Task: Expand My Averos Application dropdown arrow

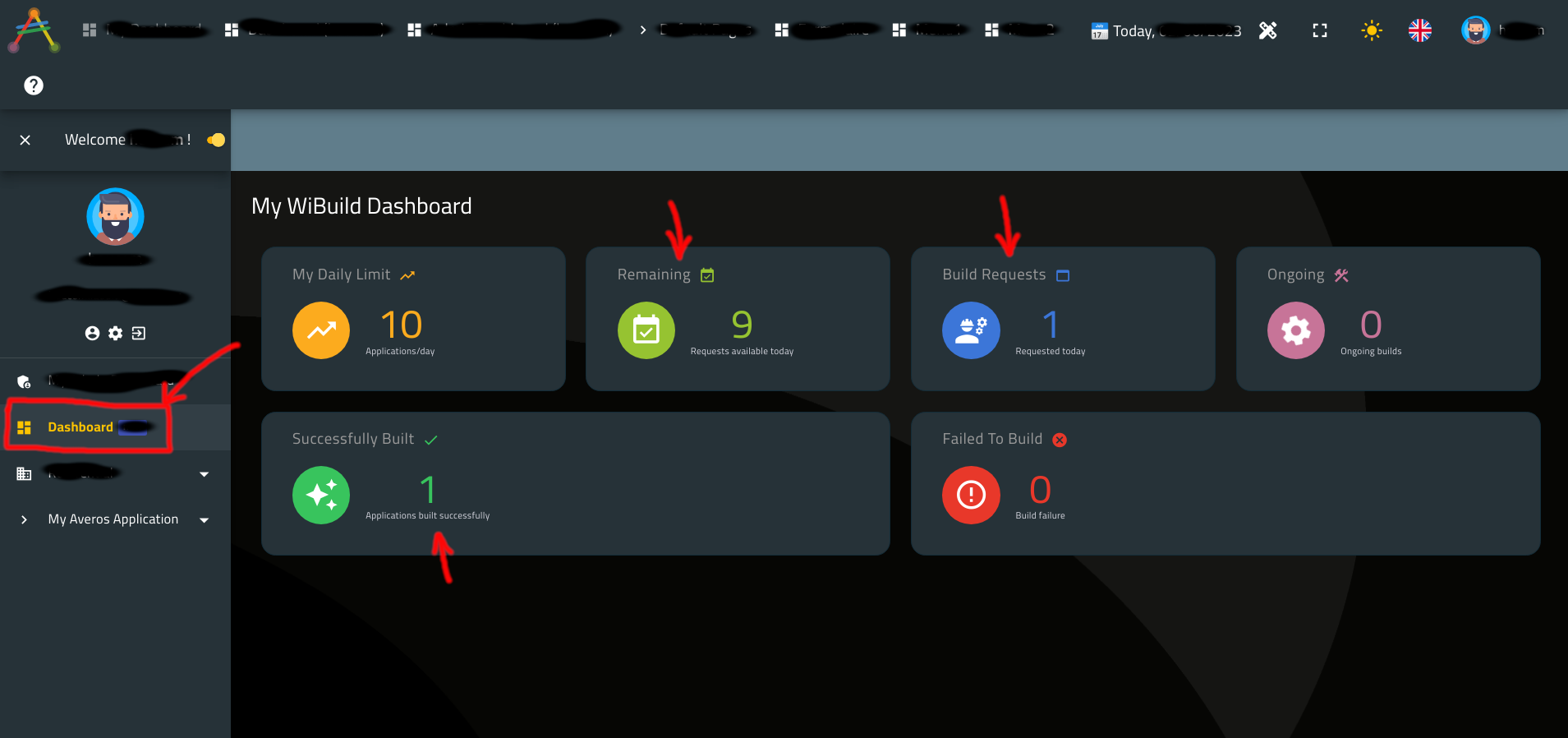Action: pos(204,519)
